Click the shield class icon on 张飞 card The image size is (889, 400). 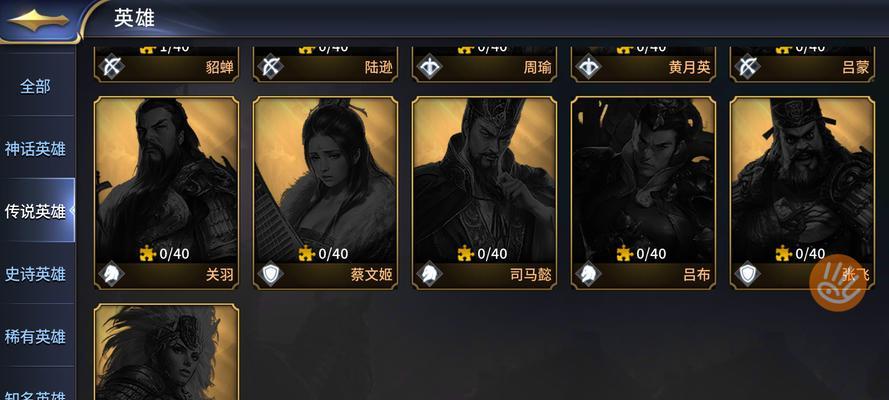[x=747, y=274]
